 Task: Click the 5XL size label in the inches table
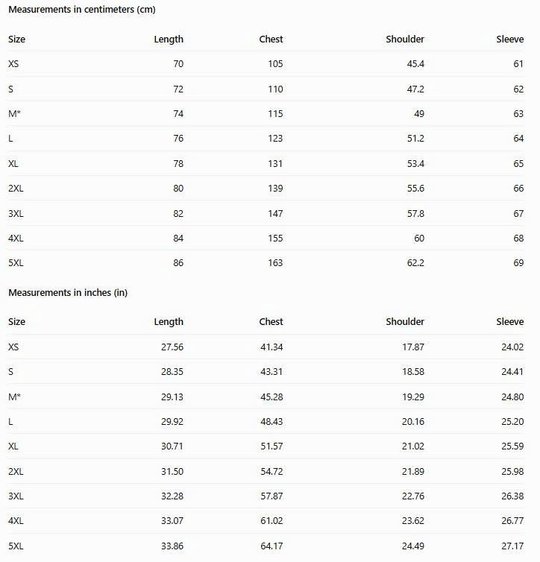pyautogui.click(x=16, y=546)
